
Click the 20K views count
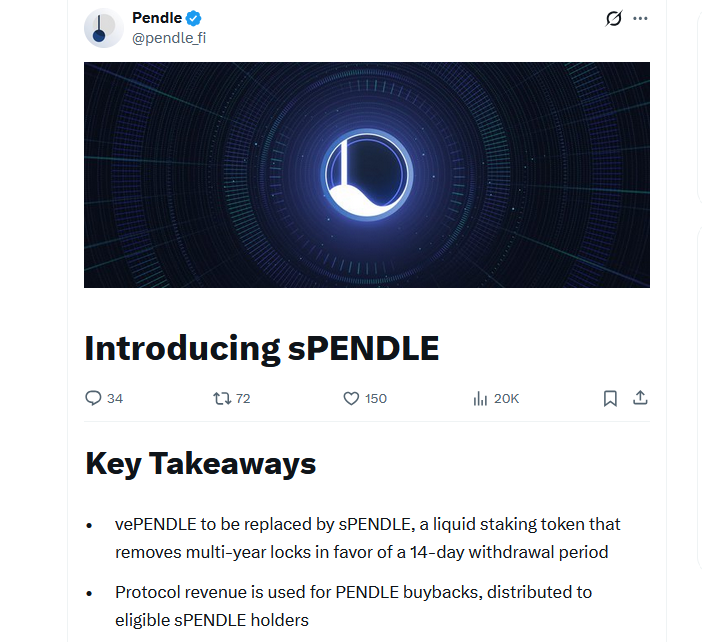[507, 398]
